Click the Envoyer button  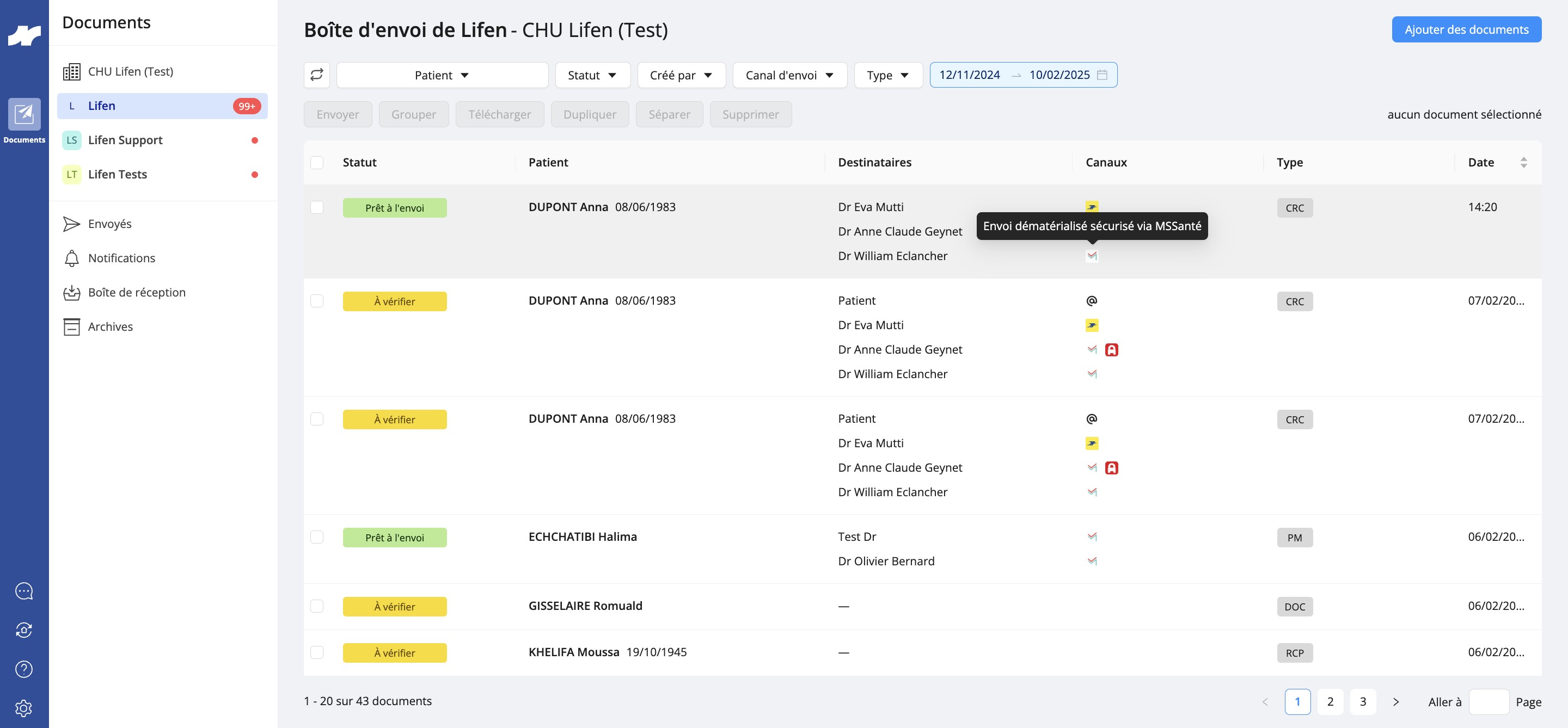pos(338,114)
